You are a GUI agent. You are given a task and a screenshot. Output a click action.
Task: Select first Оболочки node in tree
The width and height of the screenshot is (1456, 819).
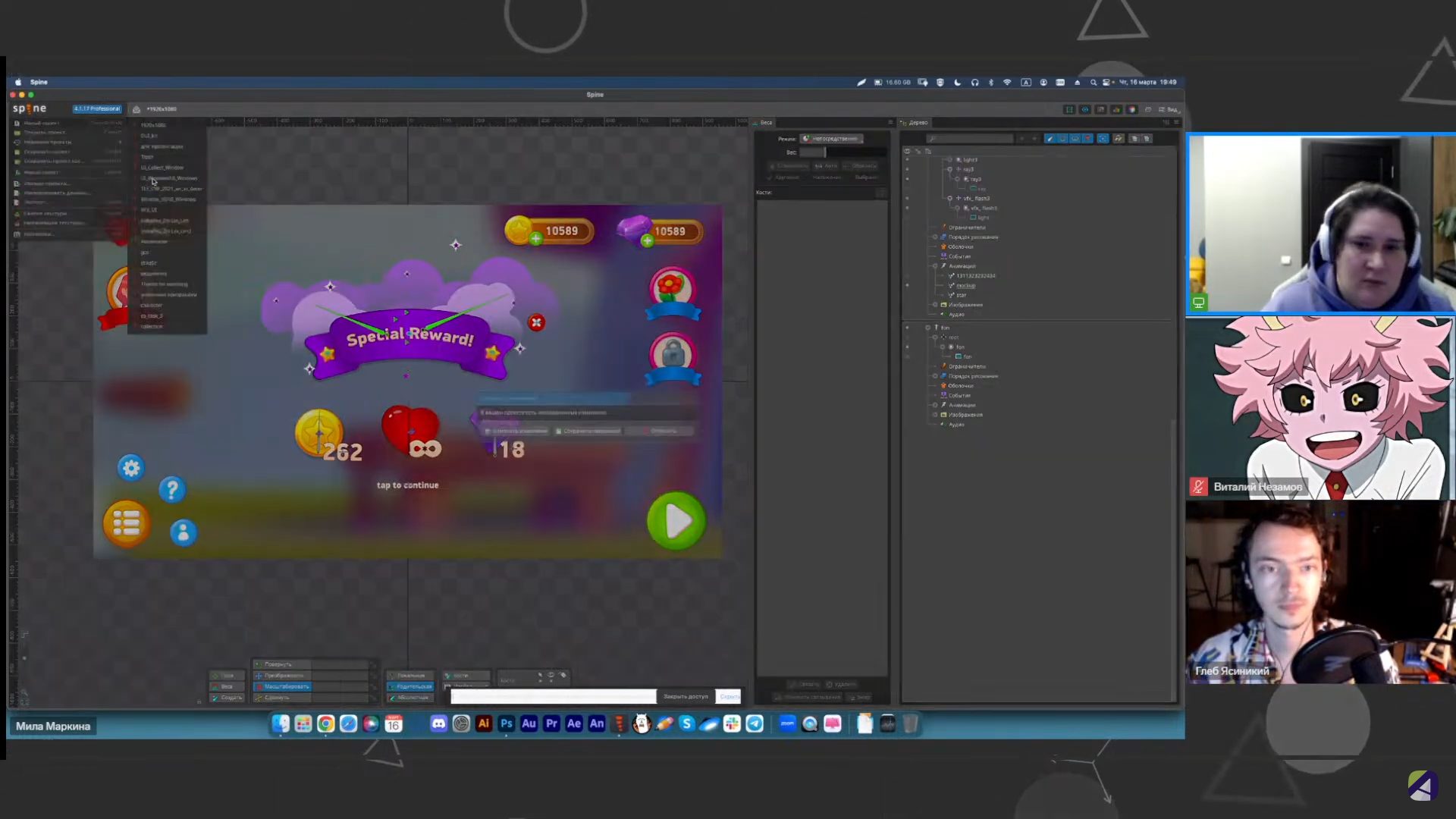click(x=961, y=246)
